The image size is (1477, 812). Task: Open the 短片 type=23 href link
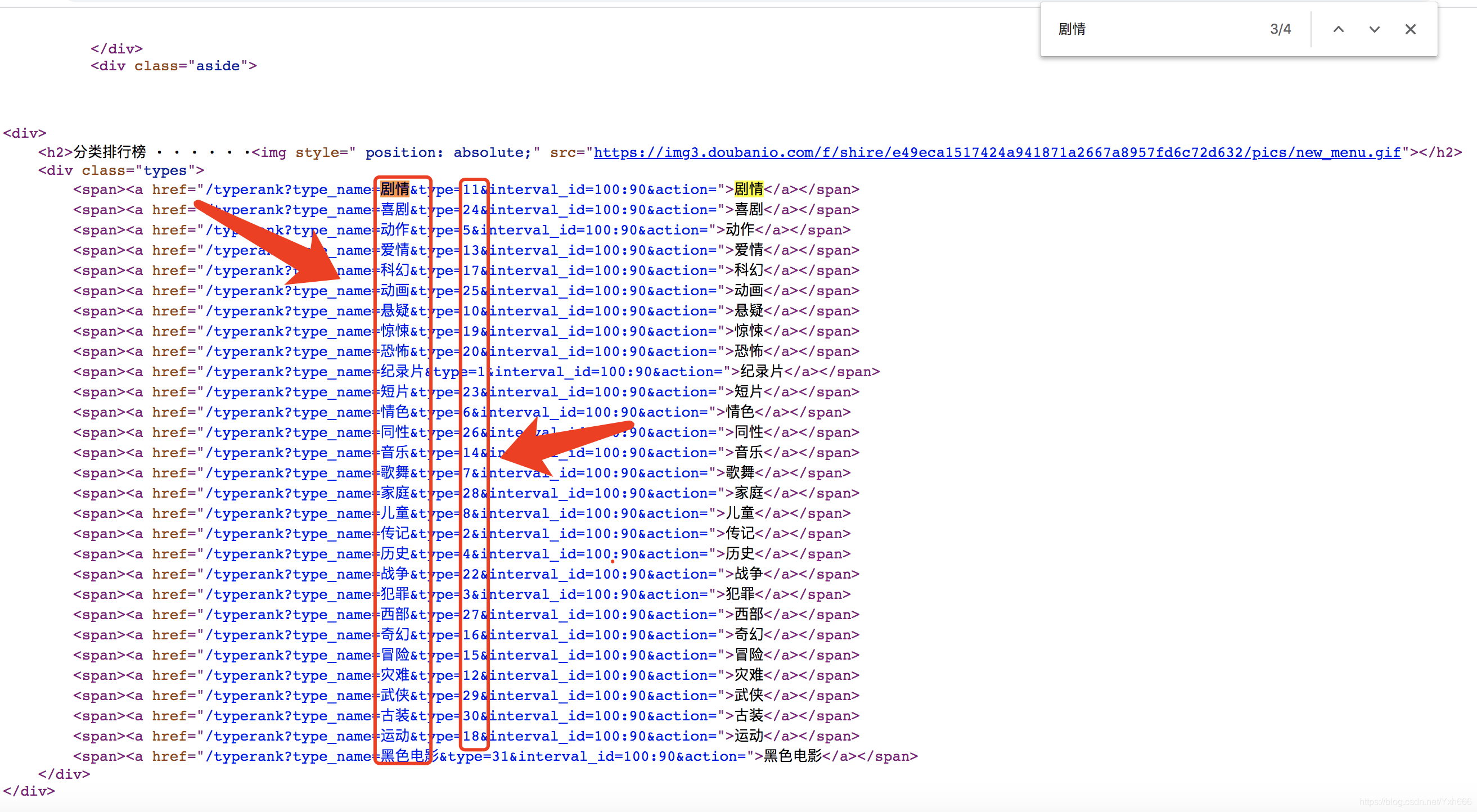[461, 392]
